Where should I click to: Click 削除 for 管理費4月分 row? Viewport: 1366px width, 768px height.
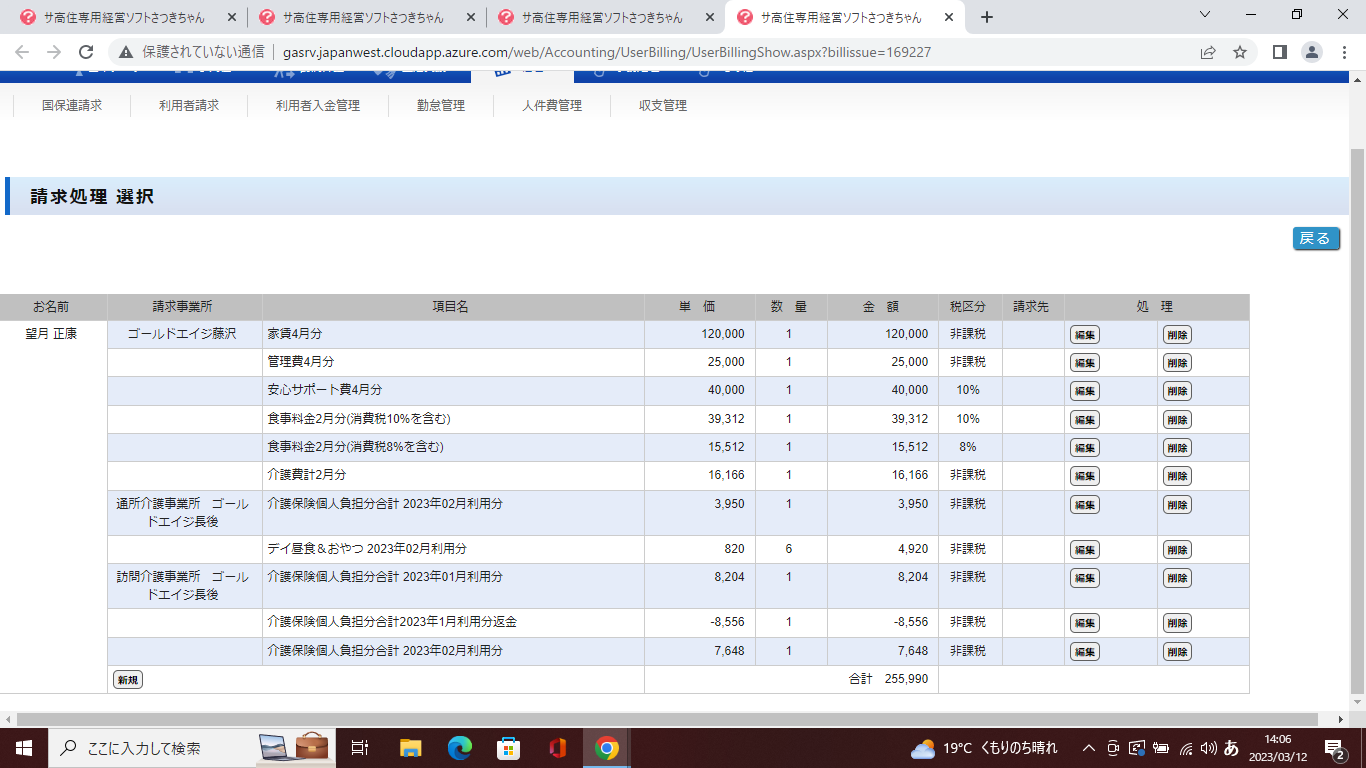(1177, 363)
